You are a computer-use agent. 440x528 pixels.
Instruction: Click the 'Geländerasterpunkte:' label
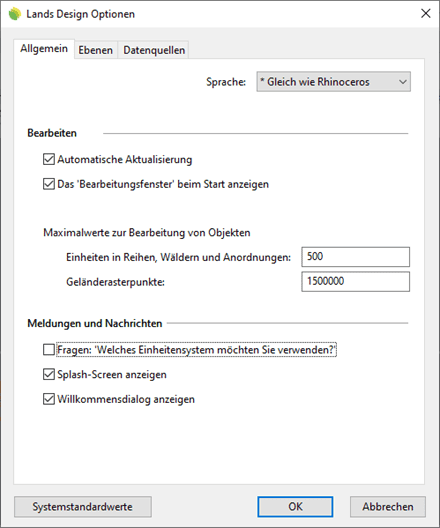click(x=115, y=282)
